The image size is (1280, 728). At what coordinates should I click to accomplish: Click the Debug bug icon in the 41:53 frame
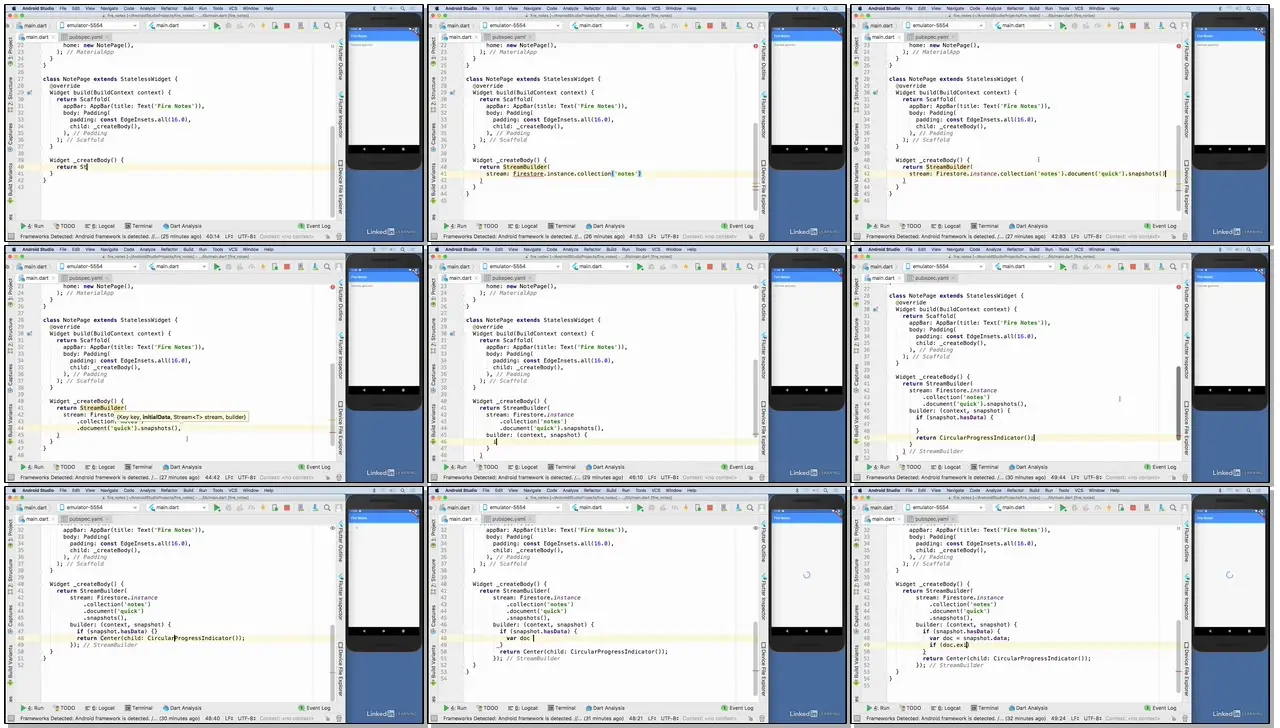(651, 25)
